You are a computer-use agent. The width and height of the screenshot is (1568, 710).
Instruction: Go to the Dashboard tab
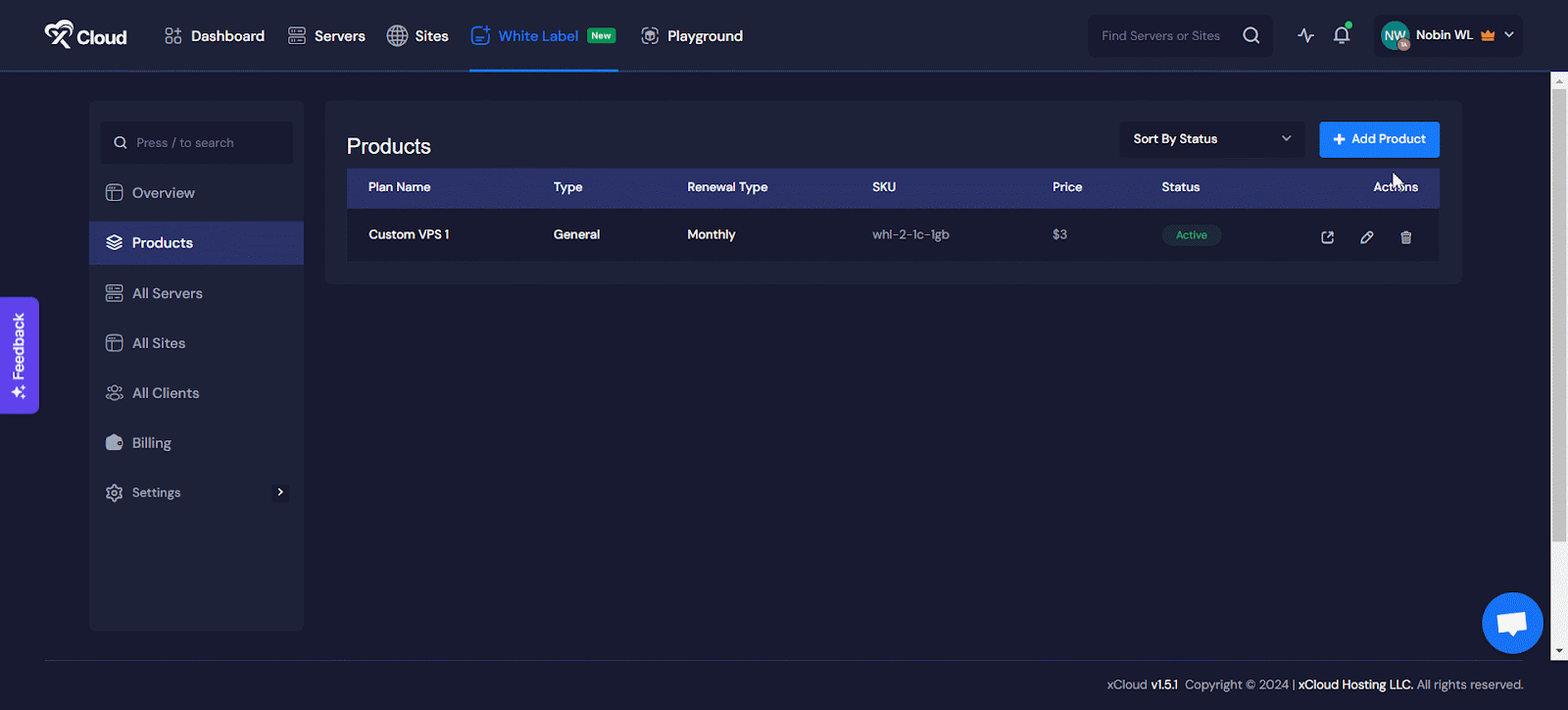215,36
